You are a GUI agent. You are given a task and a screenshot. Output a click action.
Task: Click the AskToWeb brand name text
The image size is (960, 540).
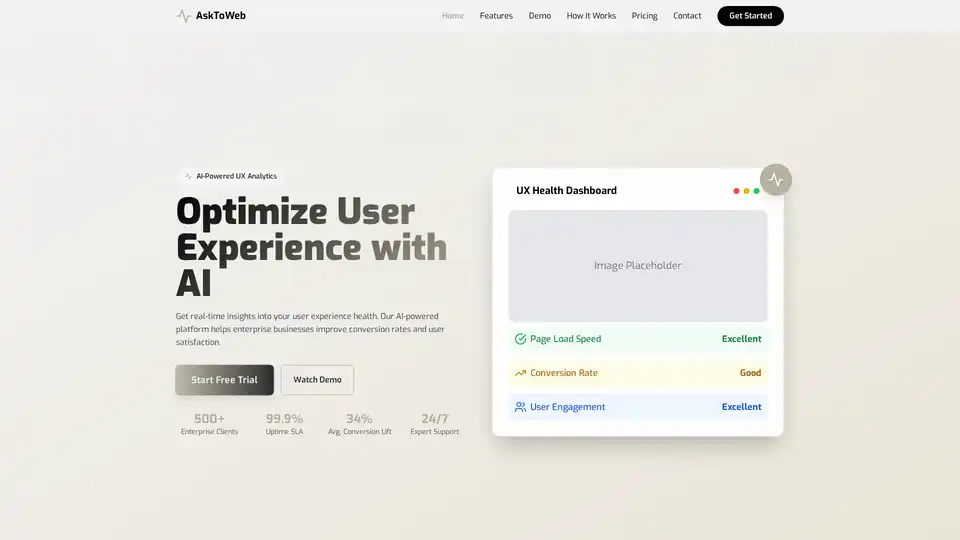click(x=221, y=16)
